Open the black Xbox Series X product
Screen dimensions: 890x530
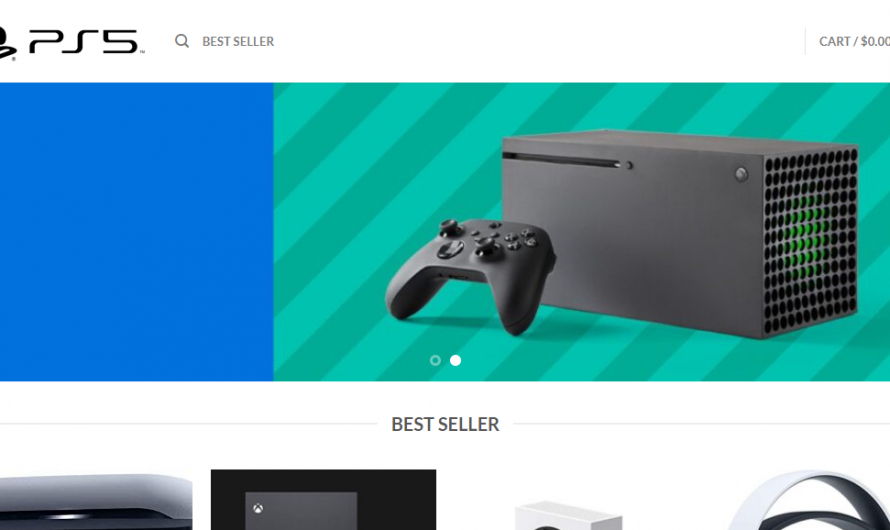click(x=324, y=499)
